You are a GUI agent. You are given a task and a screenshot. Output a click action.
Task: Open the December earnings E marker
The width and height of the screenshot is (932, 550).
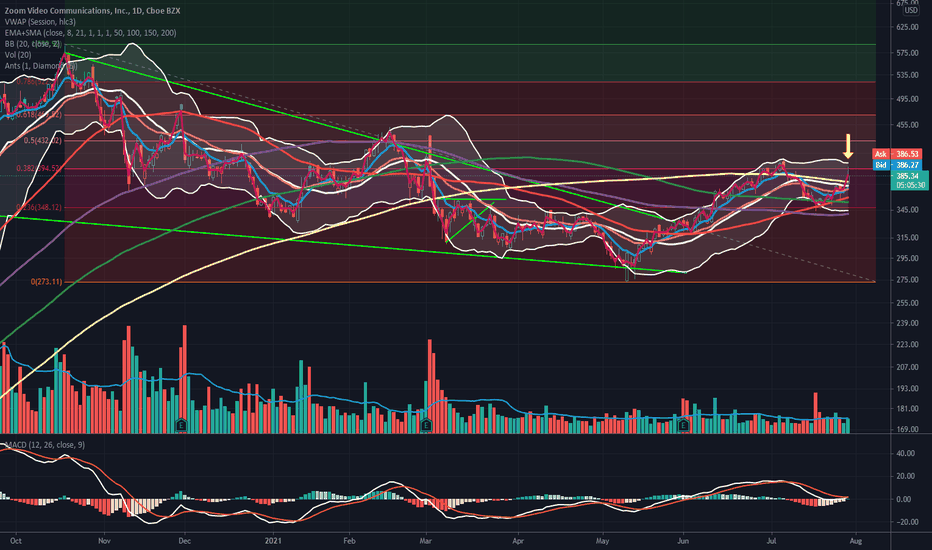coord(181,425)
